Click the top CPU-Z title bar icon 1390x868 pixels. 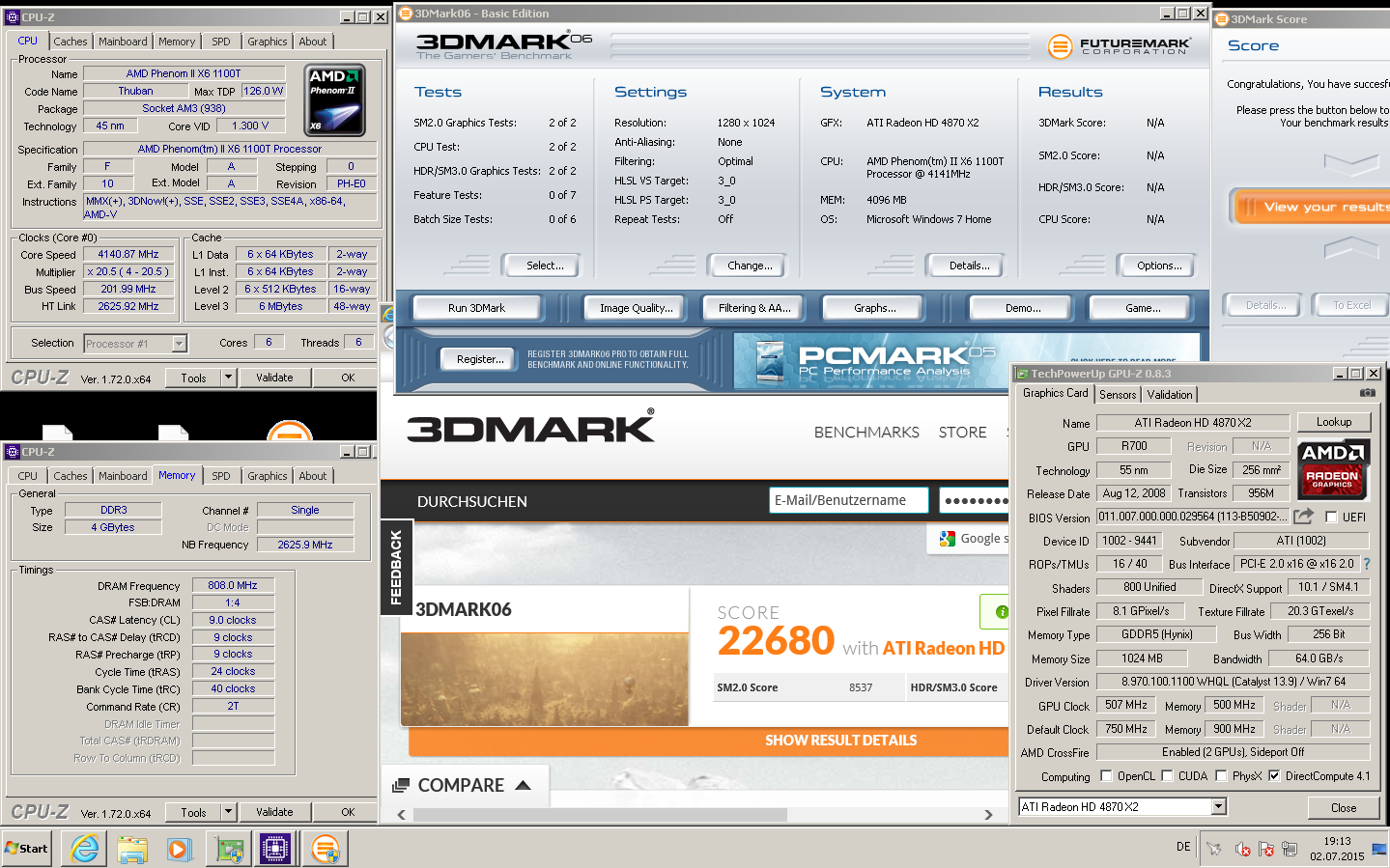click(x=12, y=17)
